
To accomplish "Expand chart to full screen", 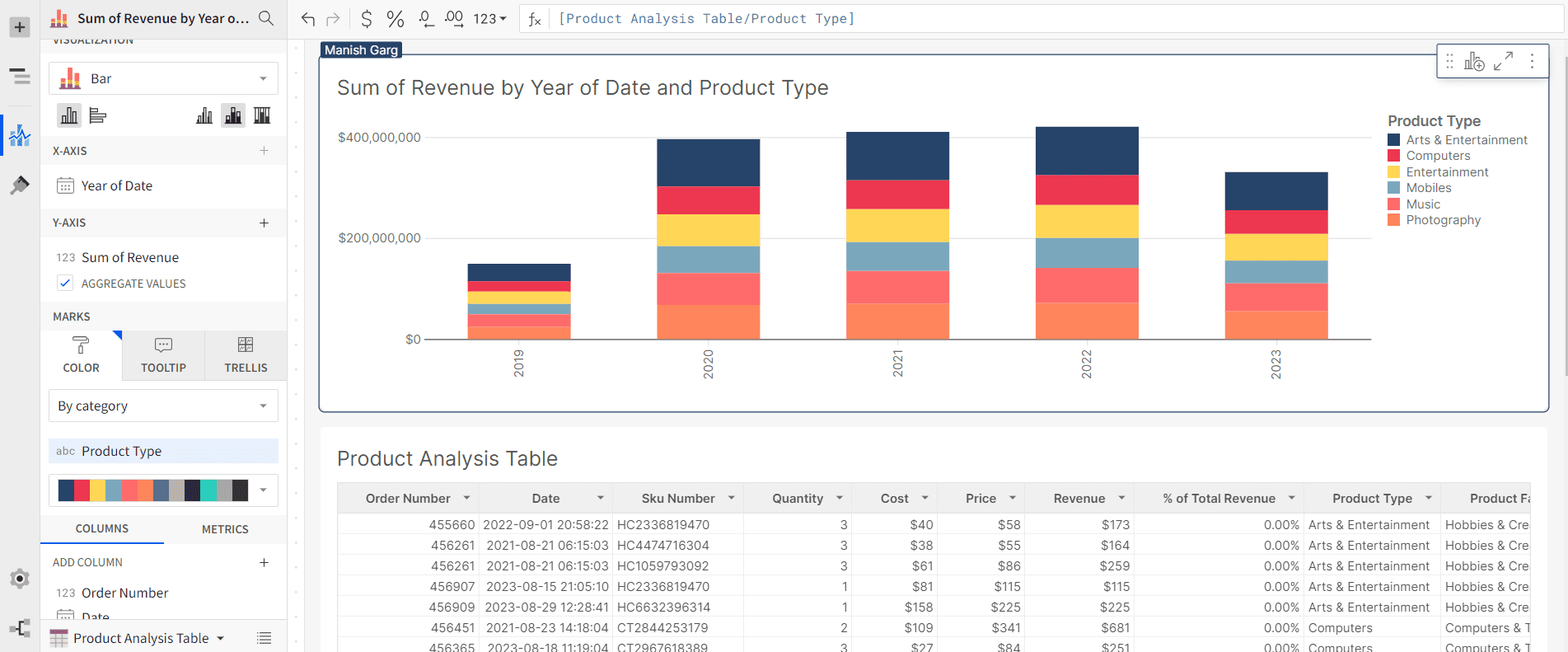I will pos(1503,61).
